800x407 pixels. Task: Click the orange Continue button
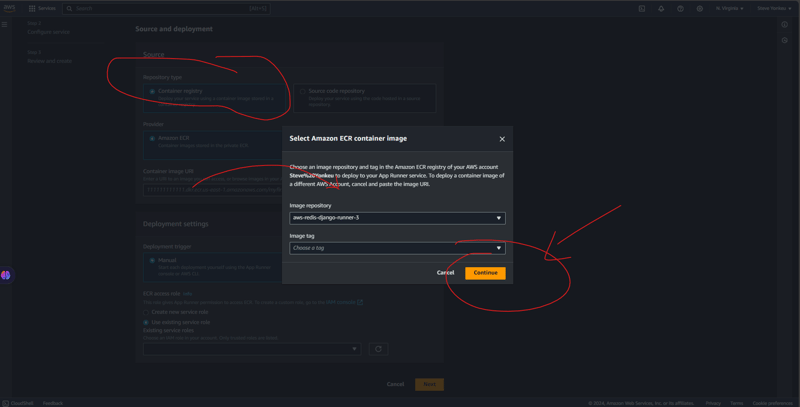pyautogui.click(x=485, y=273)
